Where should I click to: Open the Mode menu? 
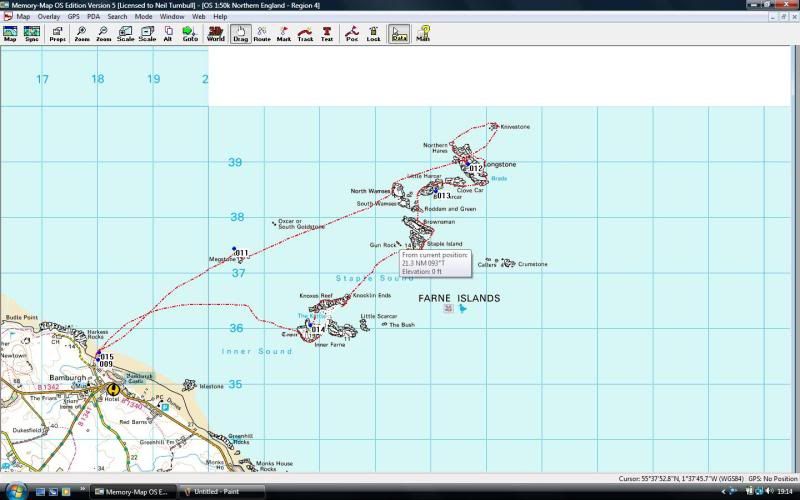144,17
